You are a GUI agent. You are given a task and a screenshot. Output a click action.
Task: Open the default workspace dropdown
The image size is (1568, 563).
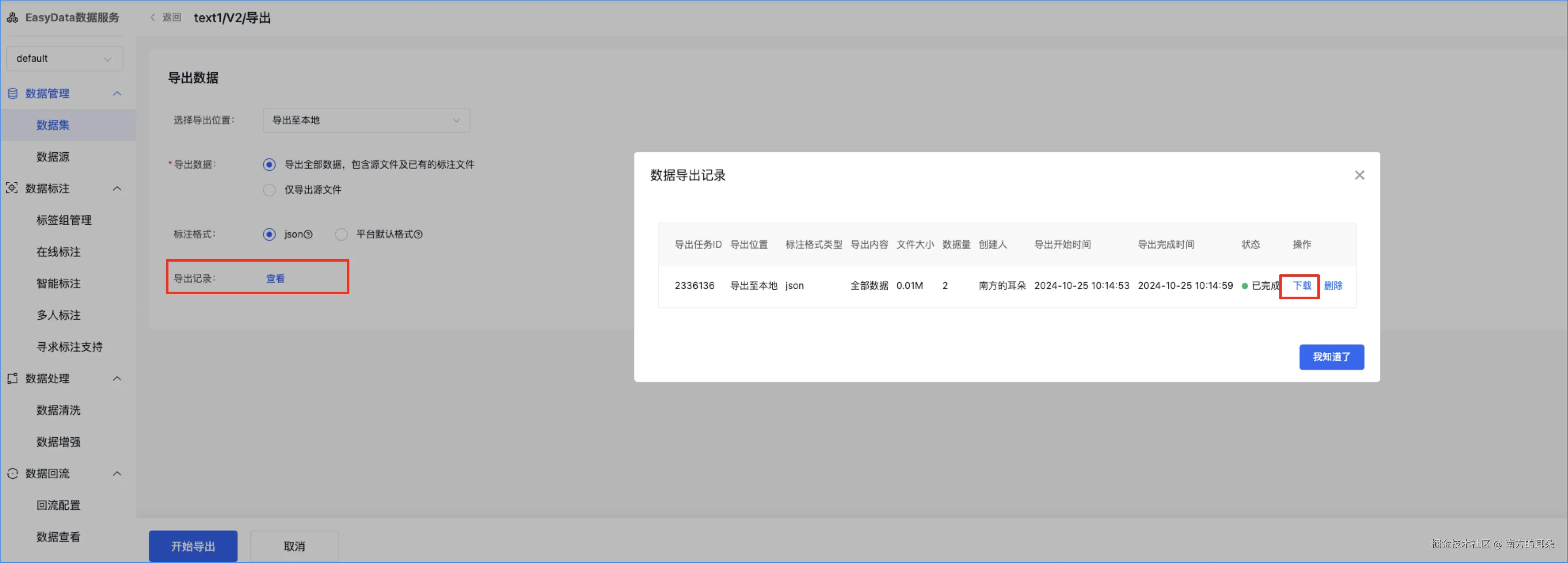(x=65, y=59)
